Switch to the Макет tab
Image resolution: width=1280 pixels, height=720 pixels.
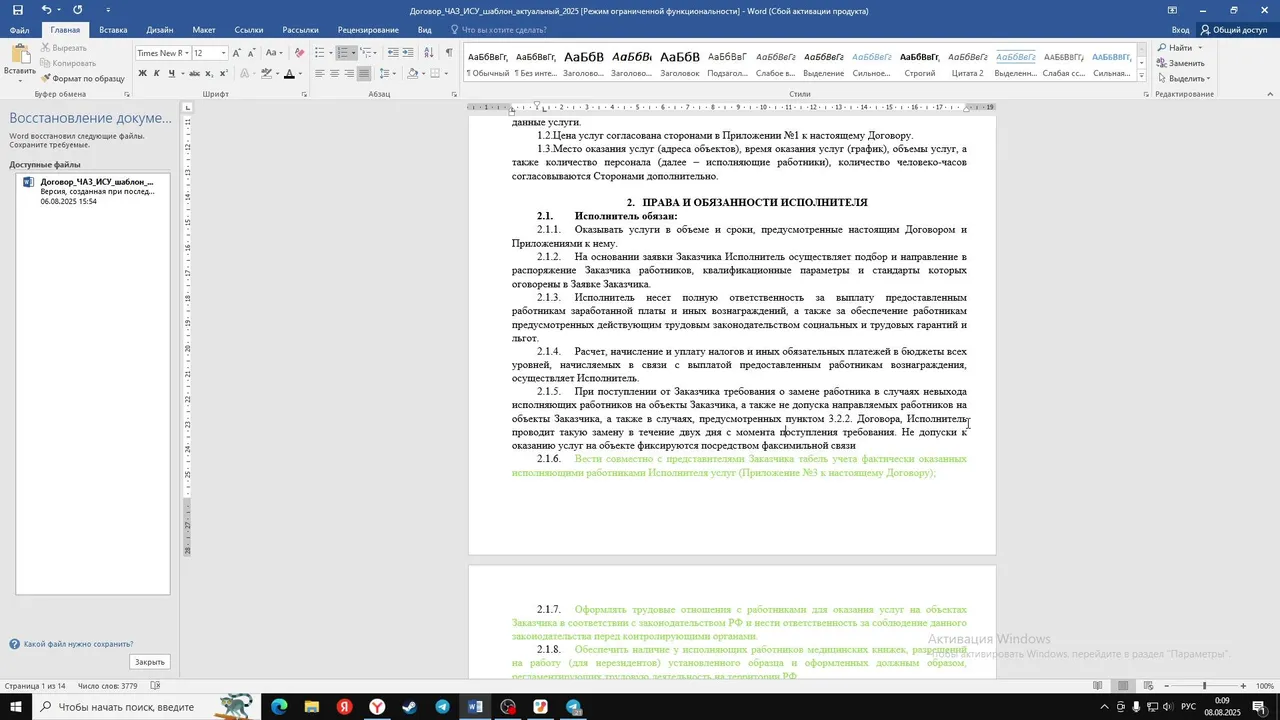click(x=204, y=30)
